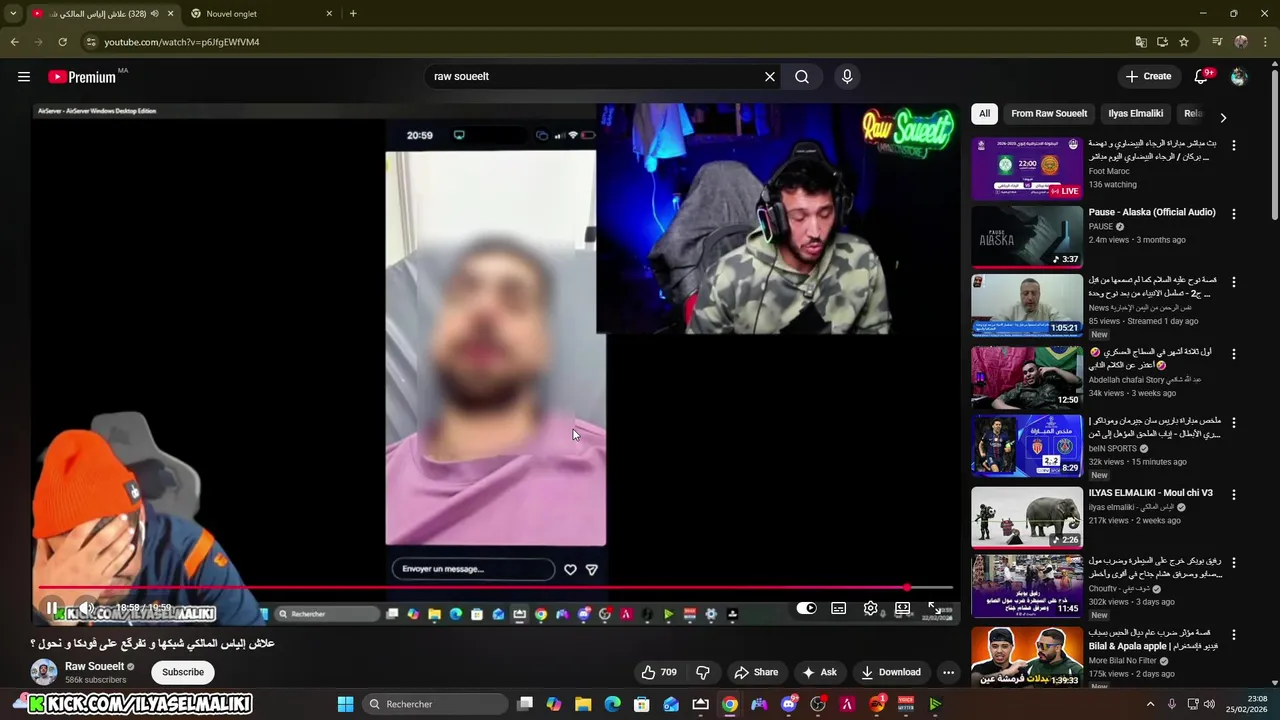Viewport: 1280px width, 720px height.
Task: Select the All filter chip
Action: [984, 114]
